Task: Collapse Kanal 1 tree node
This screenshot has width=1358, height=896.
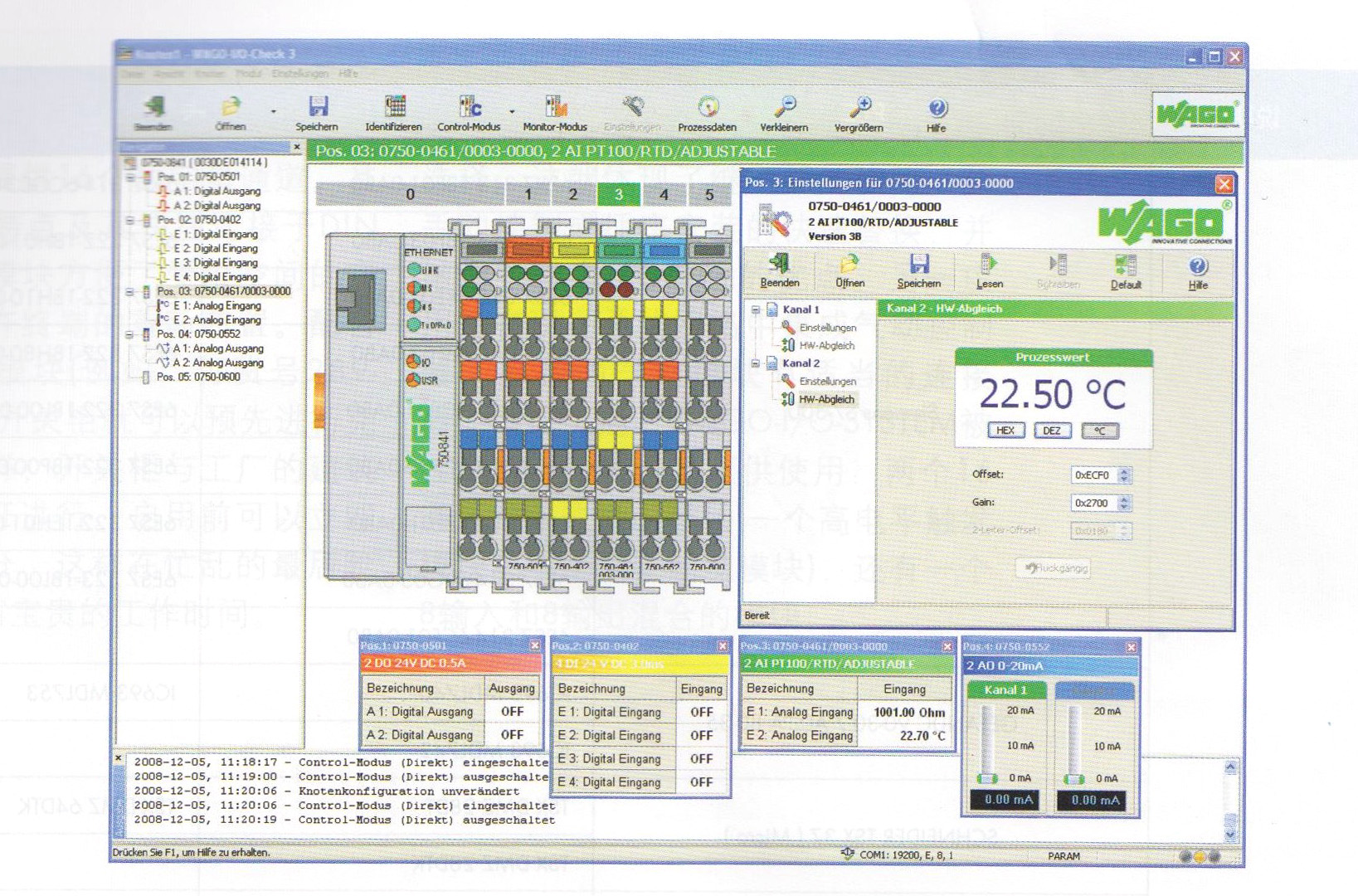Action: pyautogui.click(x=756, y=309)
